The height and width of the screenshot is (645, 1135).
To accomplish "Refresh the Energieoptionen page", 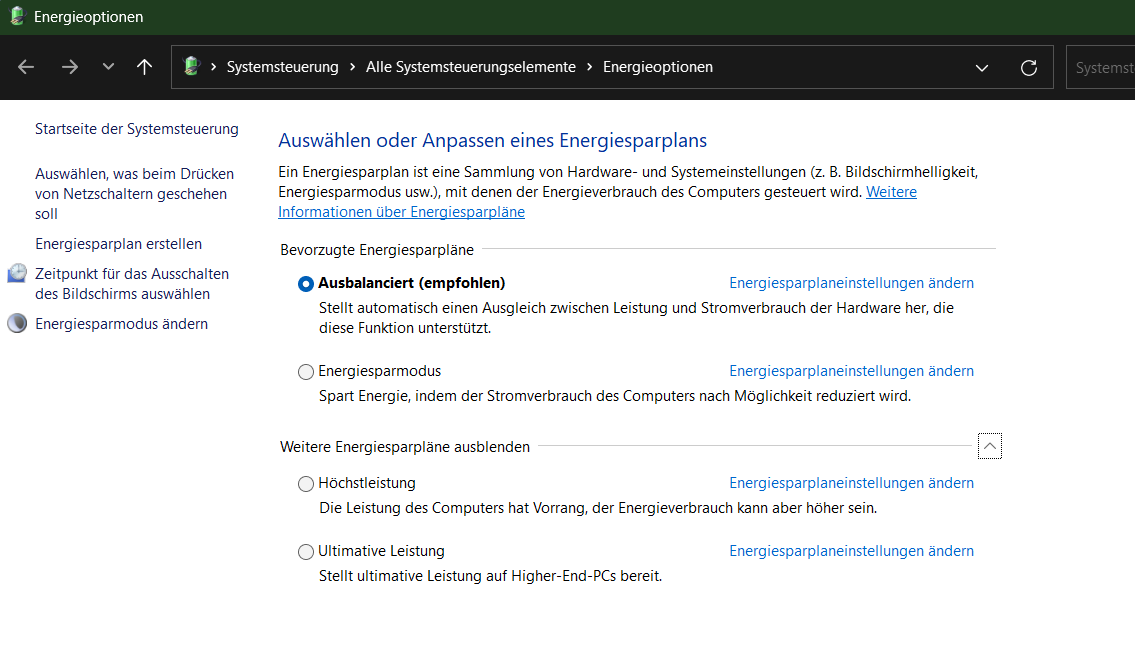I will click(x=1029, y=67).
